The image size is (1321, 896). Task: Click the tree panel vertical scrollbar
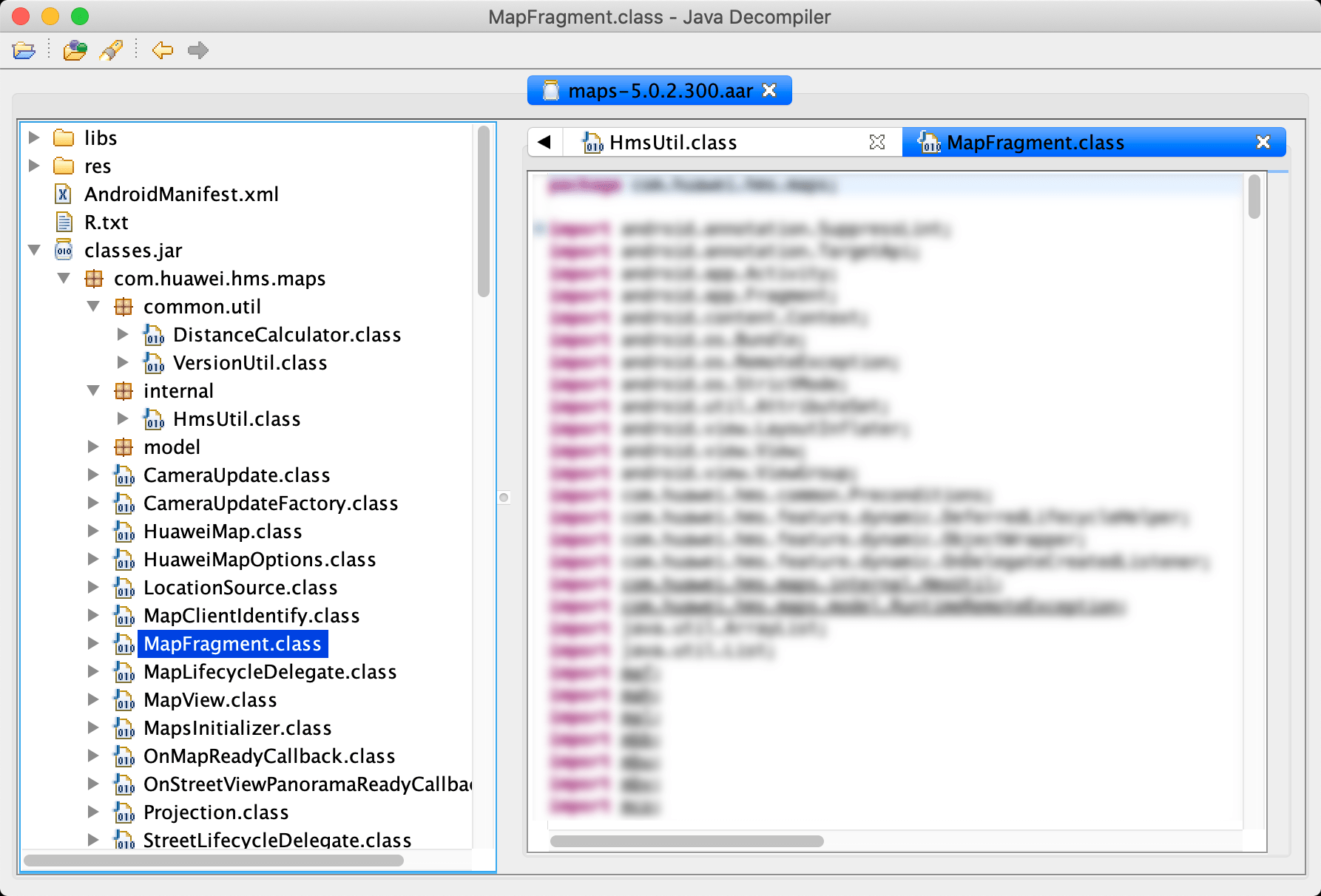[x=484, y=211]
